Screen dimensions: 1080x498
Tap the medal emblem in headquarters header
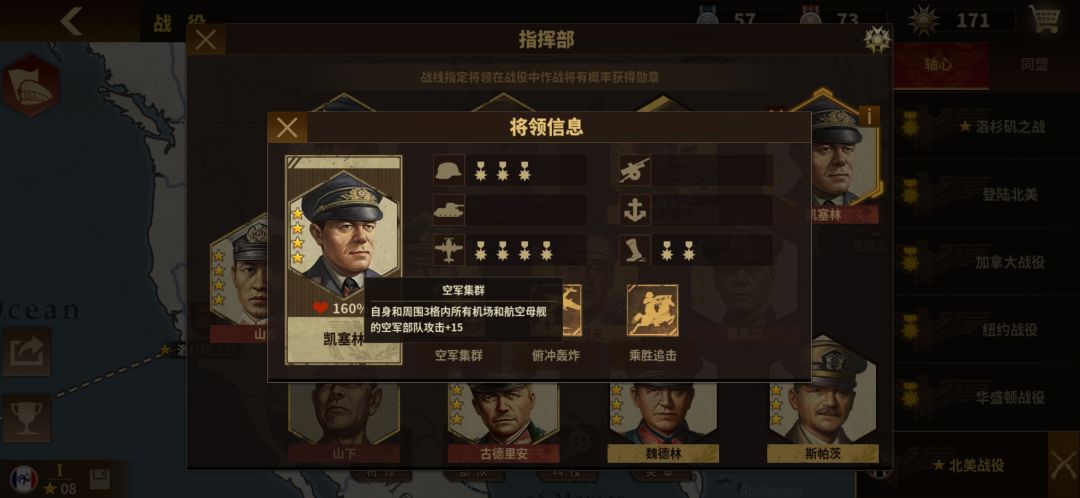877,40
